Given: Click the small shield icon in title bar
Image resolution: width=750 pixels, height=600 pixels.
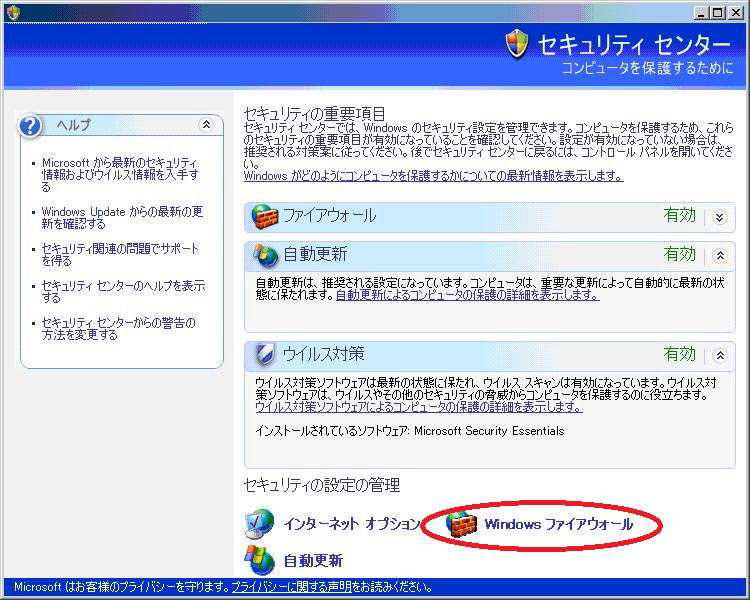Looking at the screenshot, I should [x=13, y=12].
